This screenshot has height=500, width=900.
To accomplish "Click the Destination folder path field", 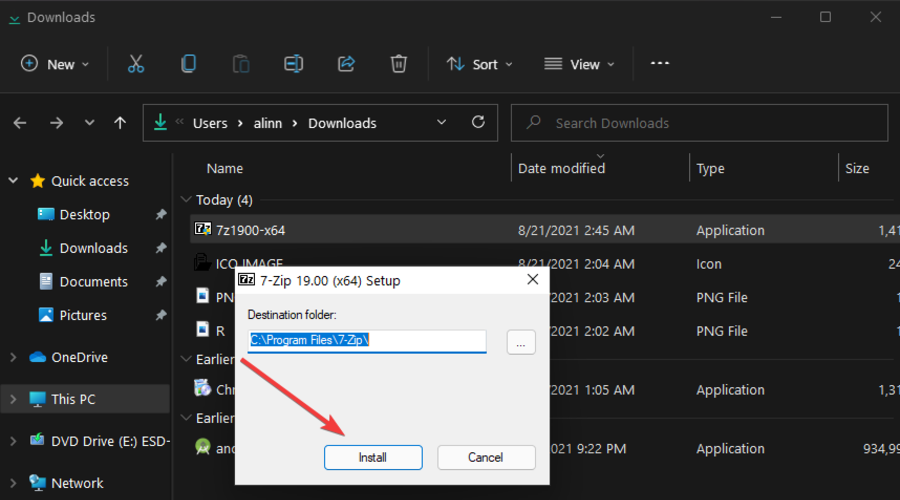I will coord(367,341).
